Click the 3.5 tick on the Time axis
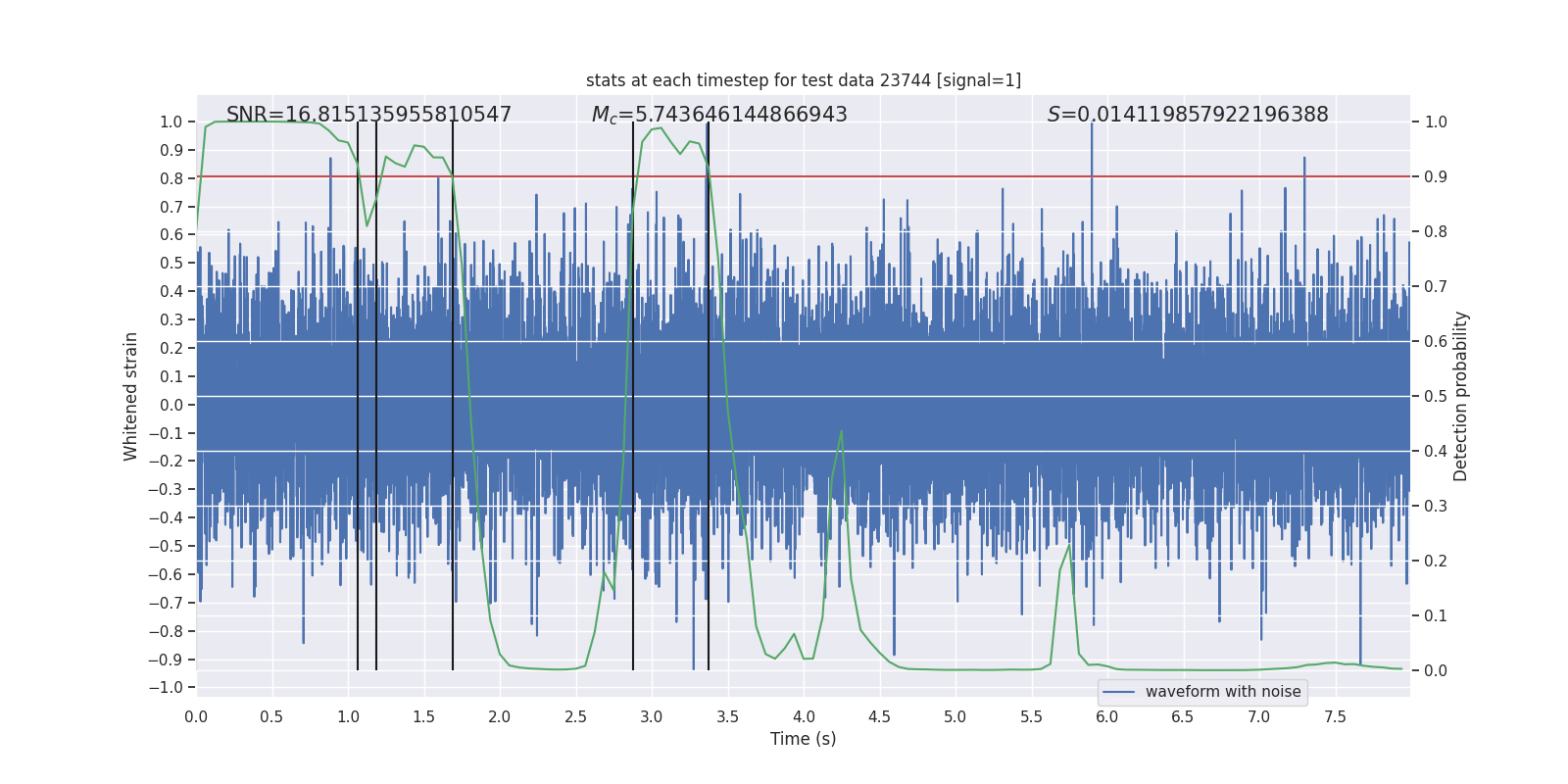 727,716
